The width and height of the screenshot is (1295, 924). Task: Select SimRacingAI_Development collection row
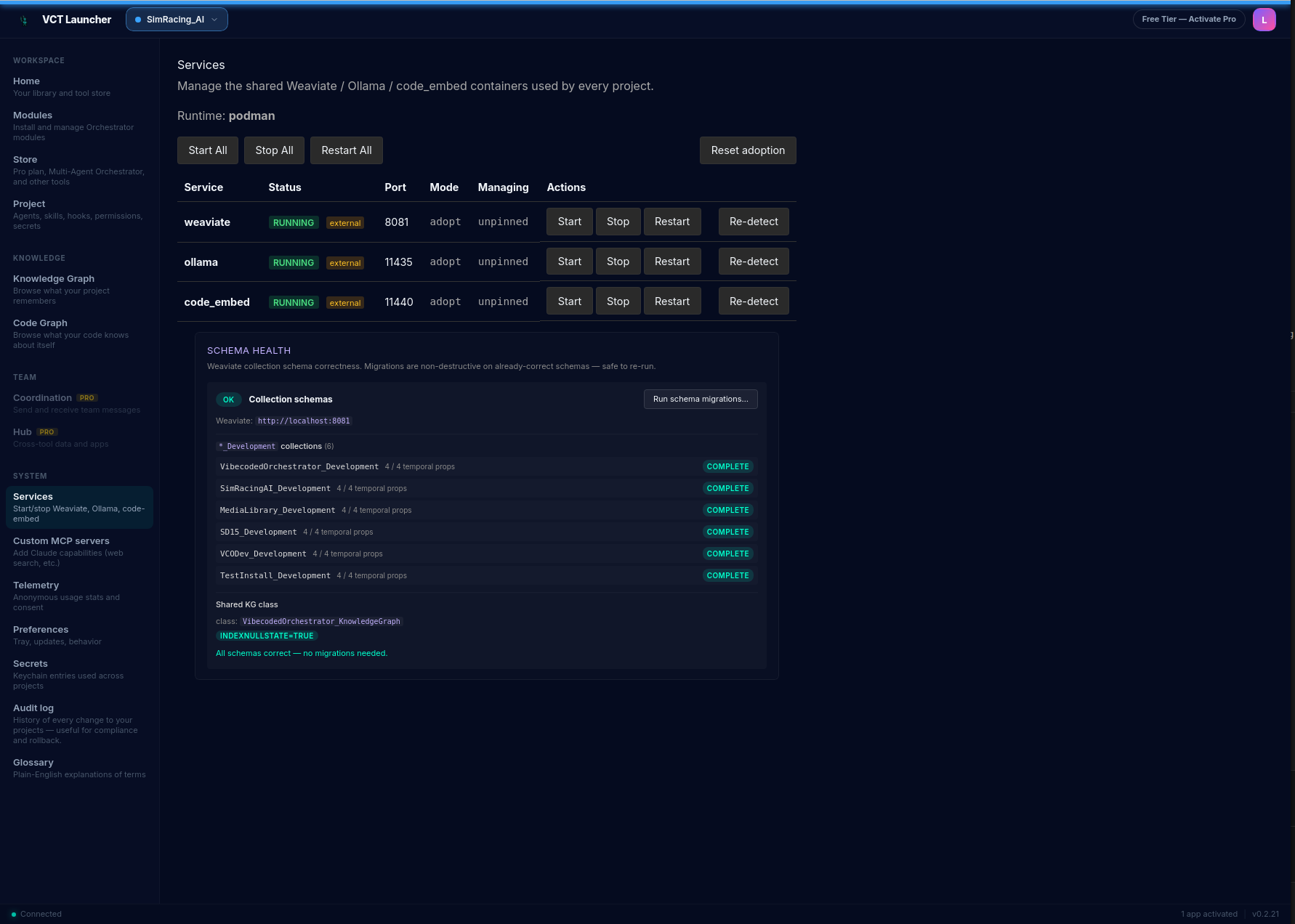coord(485,488)
